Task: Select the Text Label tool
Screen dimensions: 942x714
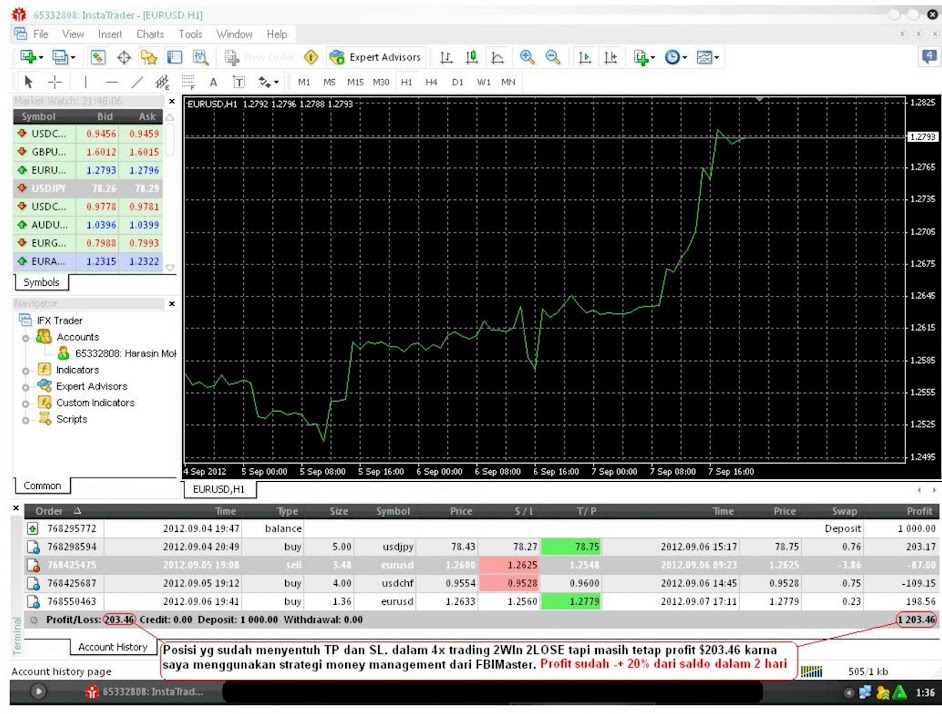Action: [239, 82]
